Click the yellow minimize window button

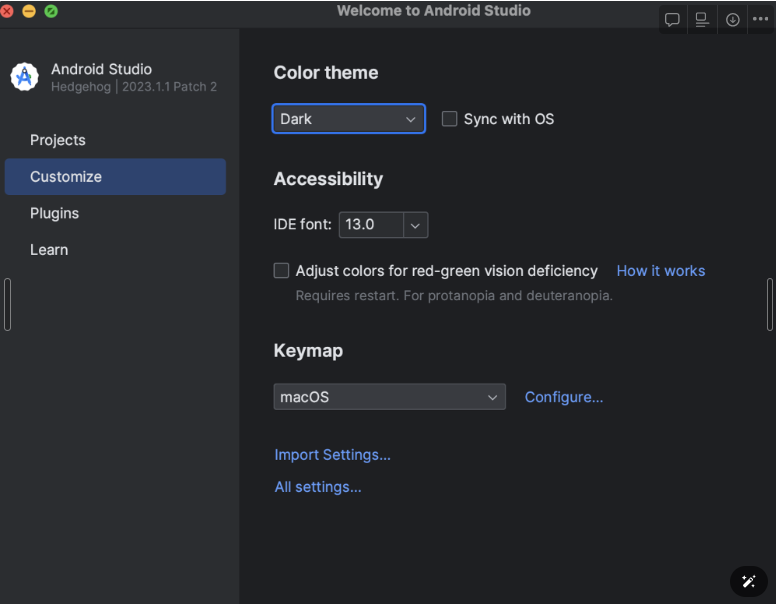tap(29, 11)
